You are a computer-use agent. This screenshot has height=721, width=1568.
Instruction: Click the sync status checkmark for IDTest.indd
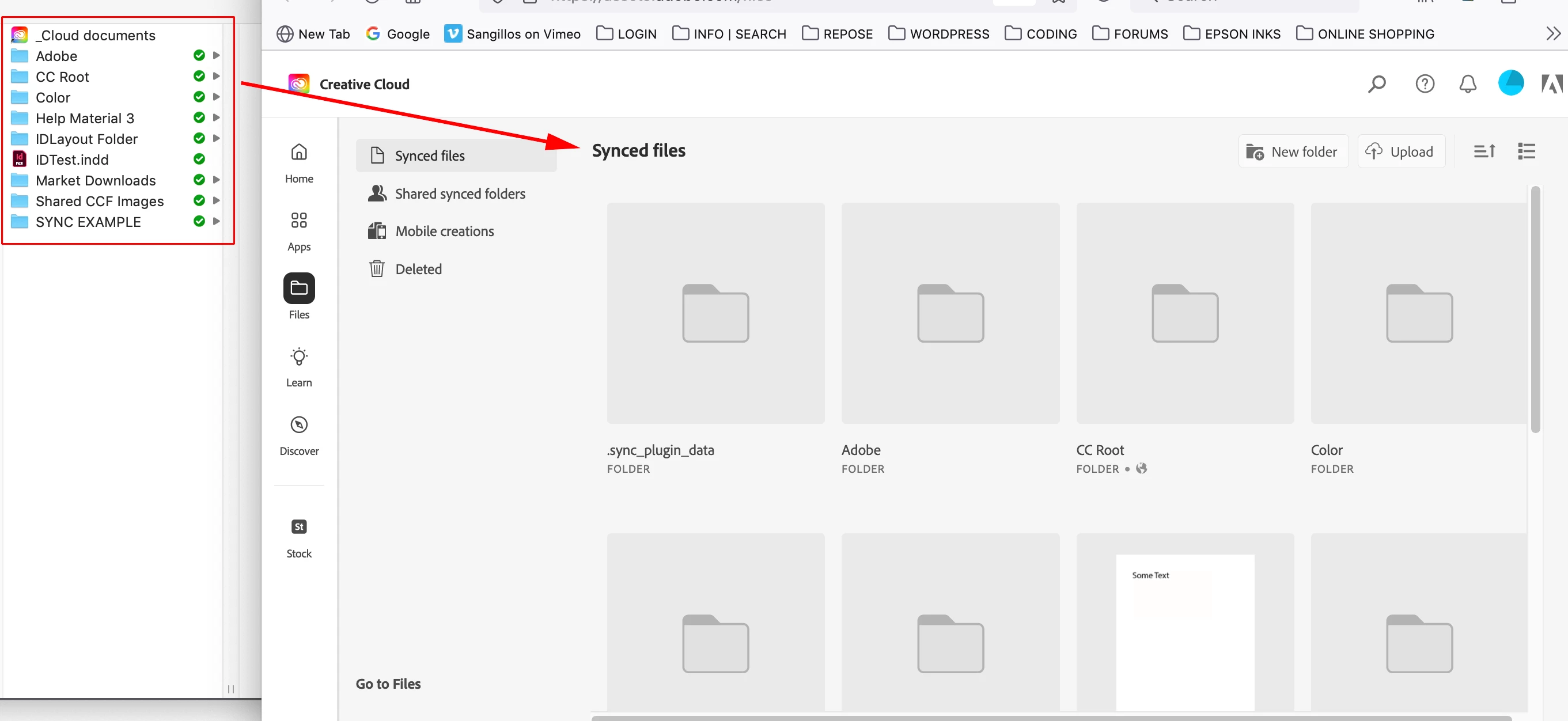(x=199, y=160)
